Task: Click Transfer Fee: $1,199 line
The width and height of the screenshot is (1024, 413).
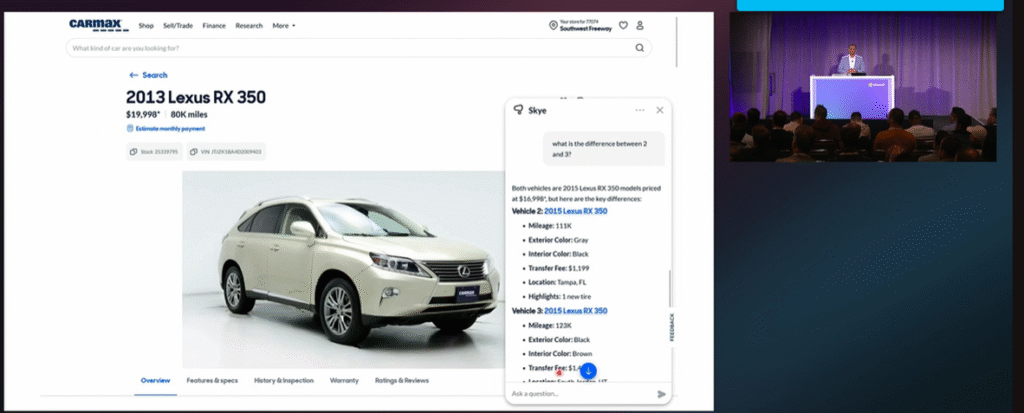Action: tap(560, 268)
